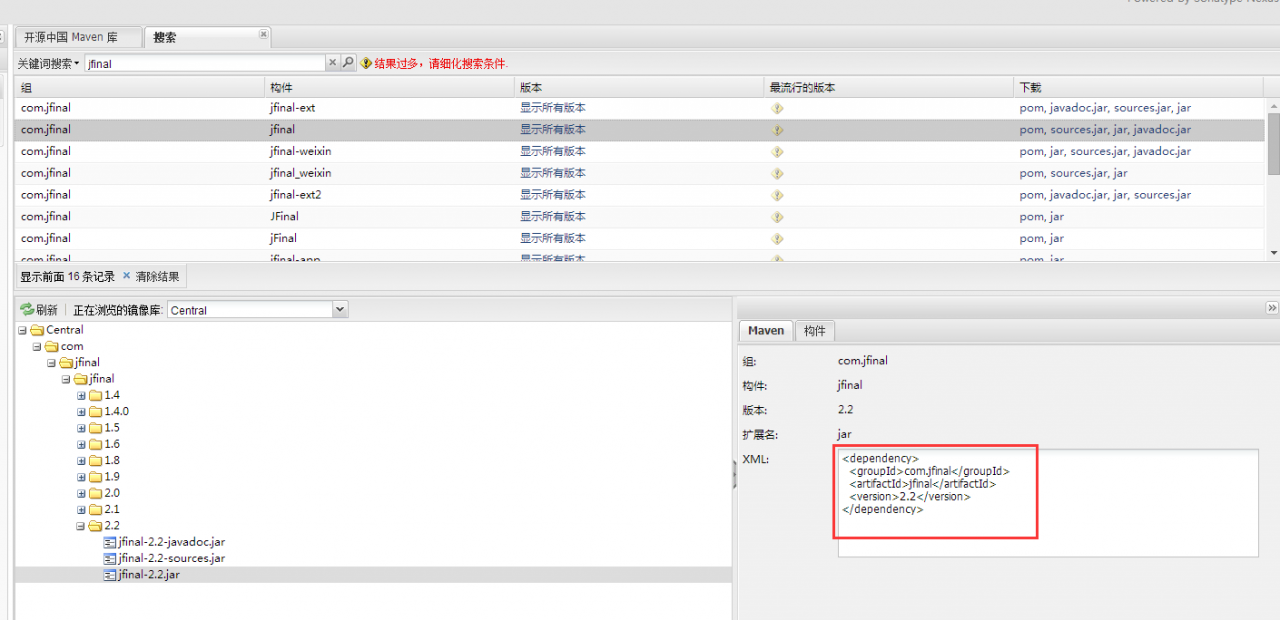
Task: Expand the 1.4.0 version folder
Action: tap(82, 412)
